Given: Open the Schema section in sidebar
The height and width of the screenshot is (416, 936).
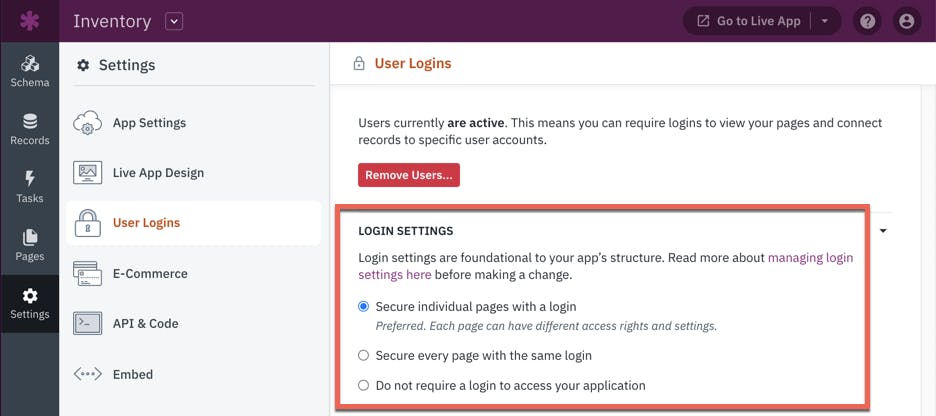Looking at the screenshot, I should pos(29,71).
